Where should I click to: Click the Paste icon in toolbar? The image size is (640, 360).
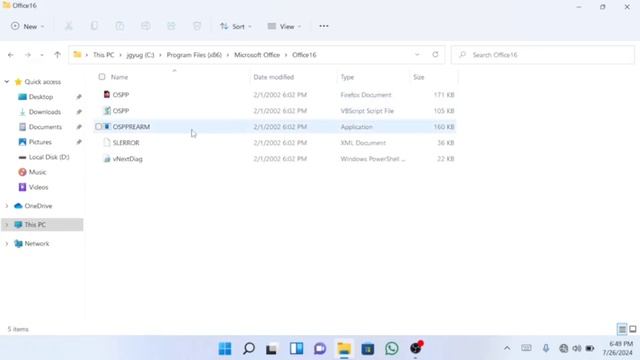(x=120, y=26)
